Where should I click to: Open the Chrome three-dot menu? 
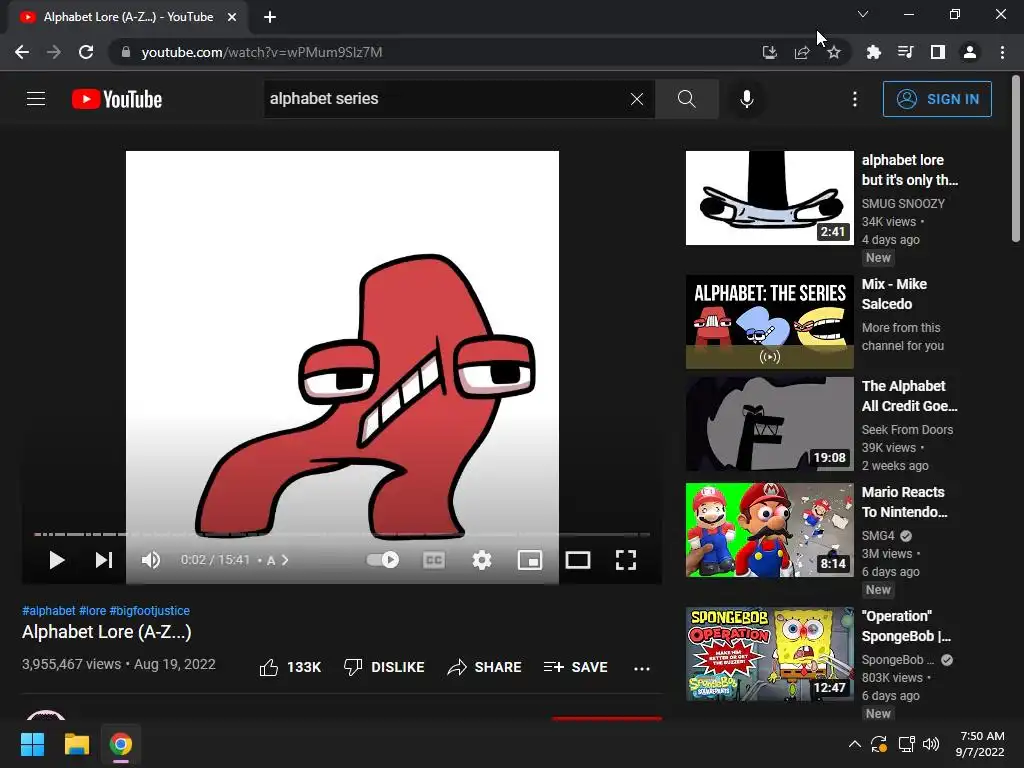point(1002,52)
